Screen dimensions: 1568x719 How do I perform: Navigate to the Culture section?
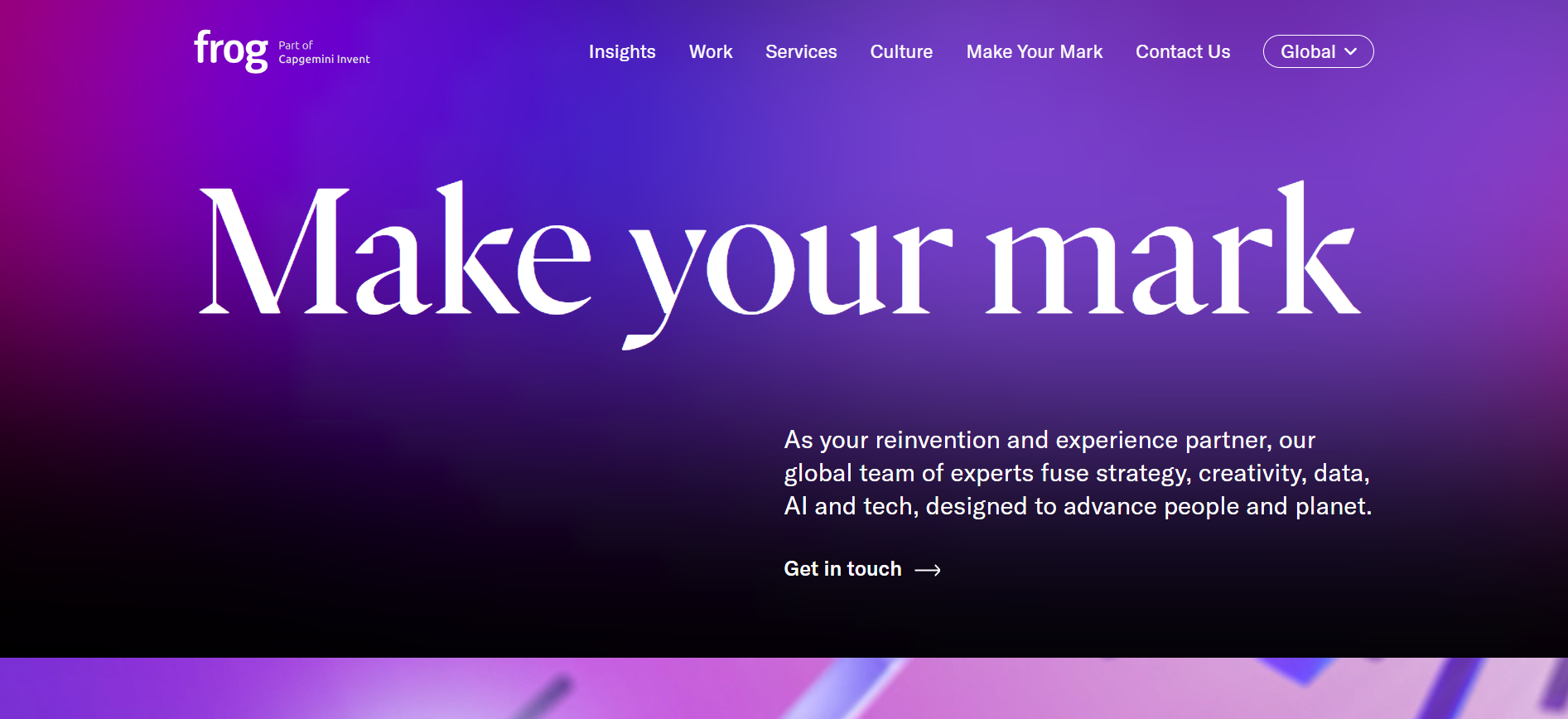pyautogui.click(x=900, y=51)
